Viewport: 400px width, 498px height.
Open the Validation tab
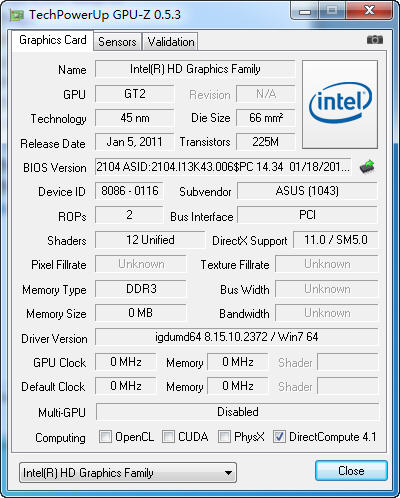point(171,42)
